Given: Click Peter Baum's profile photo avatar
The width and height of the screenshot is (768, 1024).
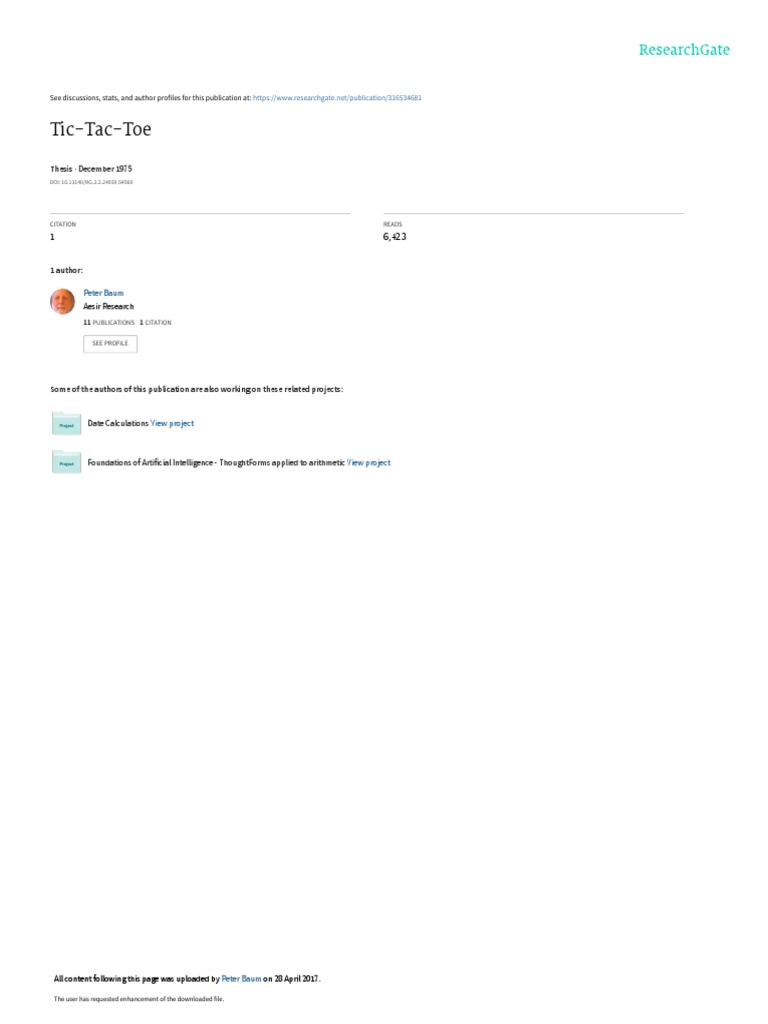Looking at the screenshot, I should click(x=63, y=302).
